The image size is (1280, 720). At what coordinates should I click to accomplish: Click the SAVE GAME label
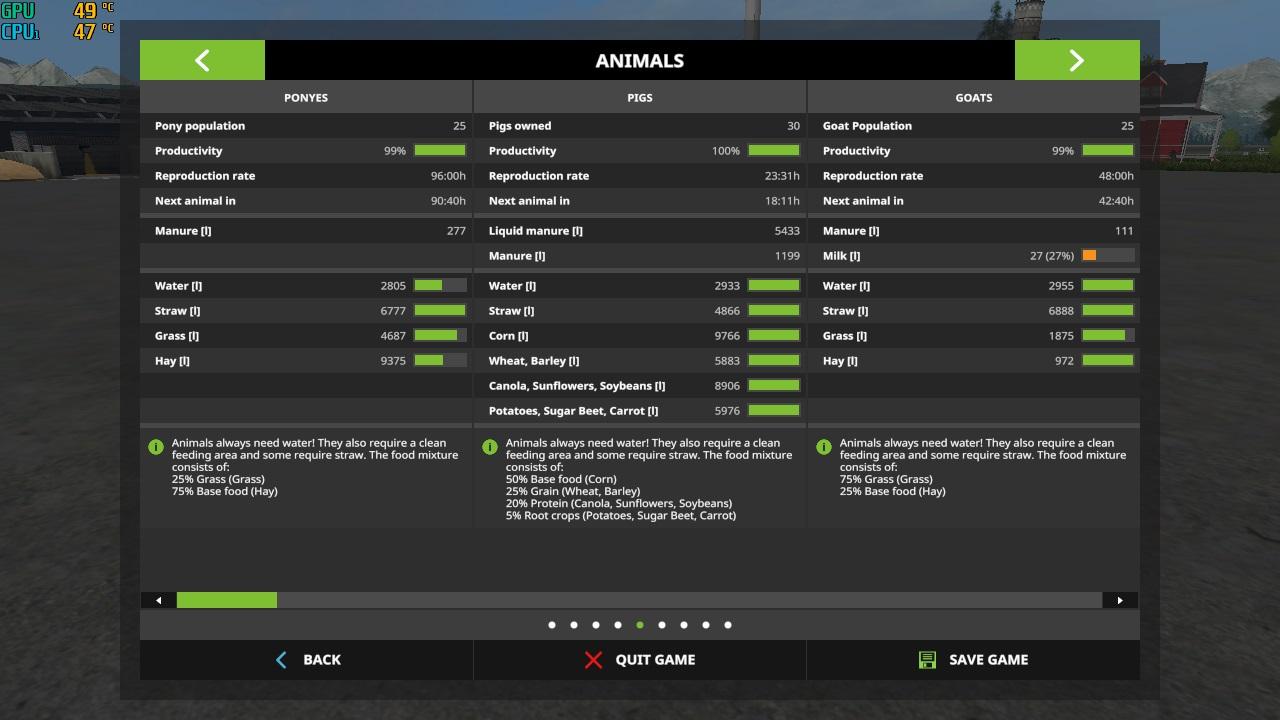tap(988, 660)
